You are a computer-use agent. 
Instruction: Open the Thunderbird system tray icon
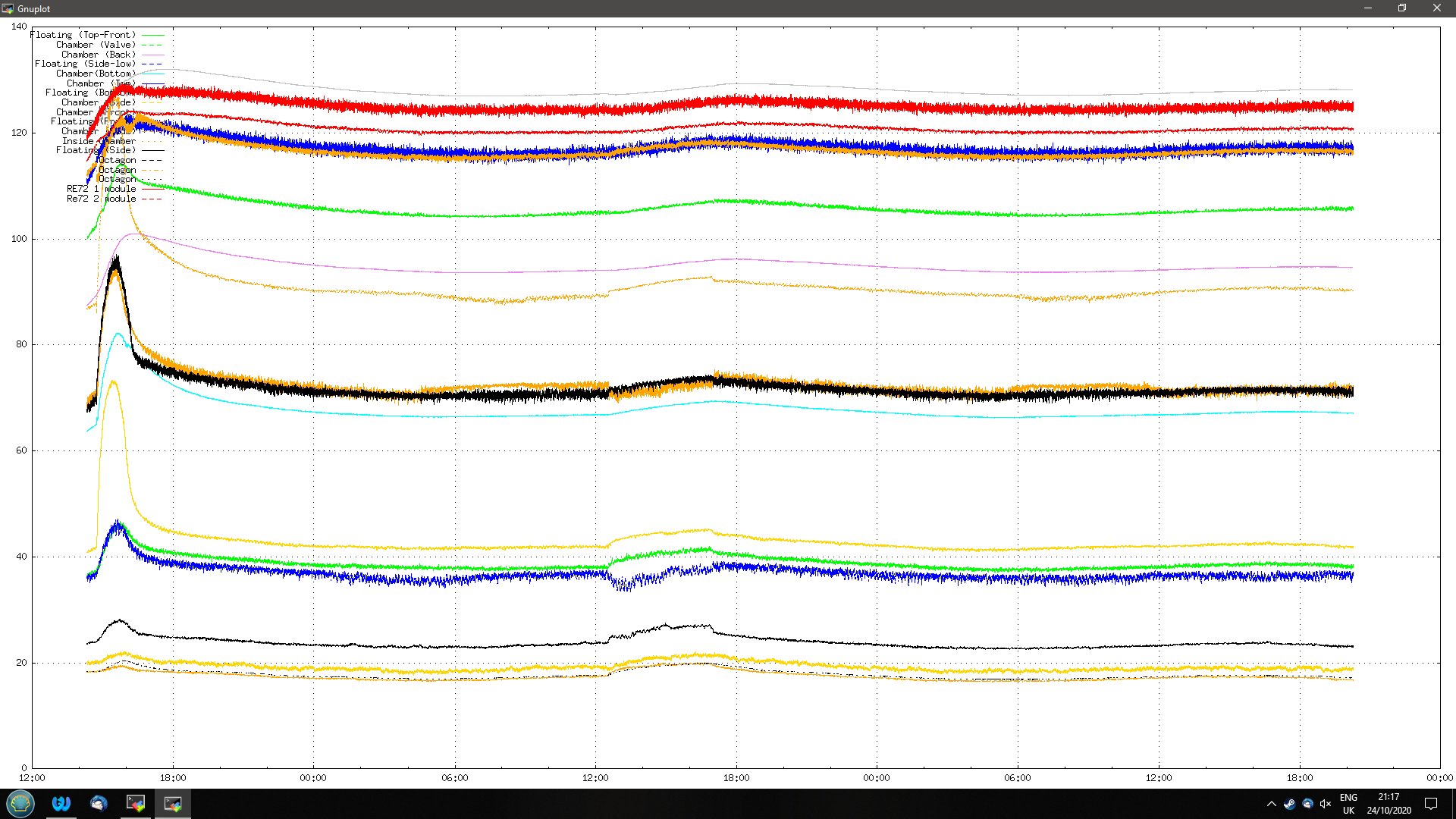[x=1307, y=804]
